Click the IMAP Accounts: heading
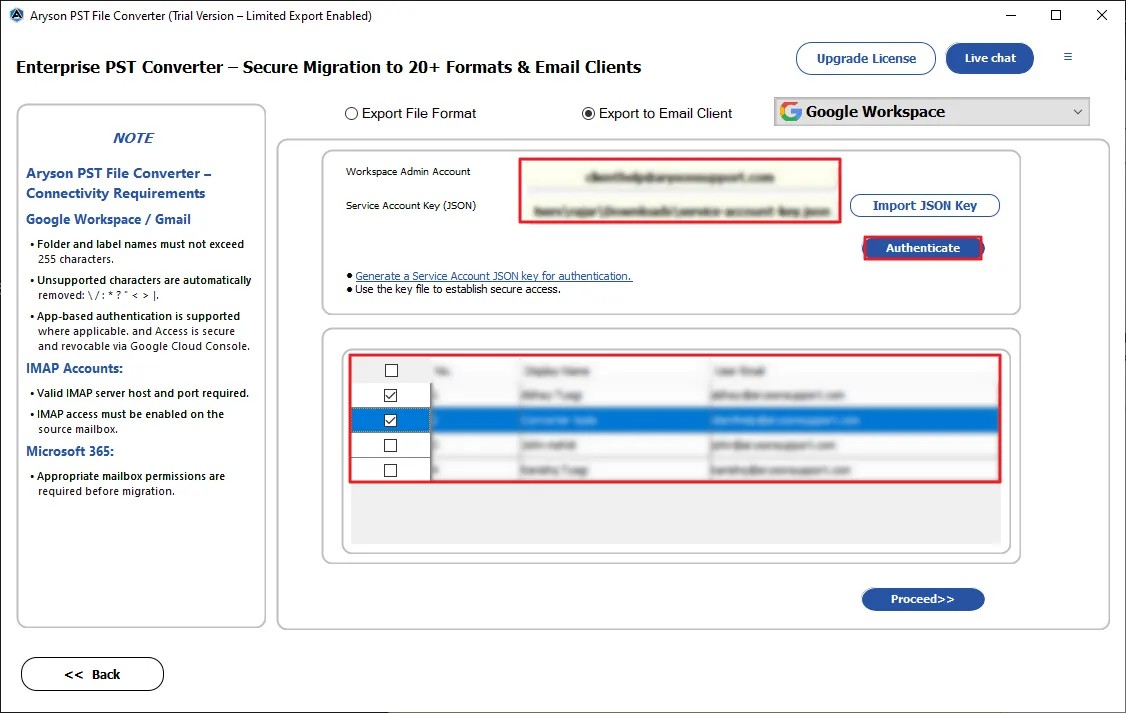 tap(75, 368)
